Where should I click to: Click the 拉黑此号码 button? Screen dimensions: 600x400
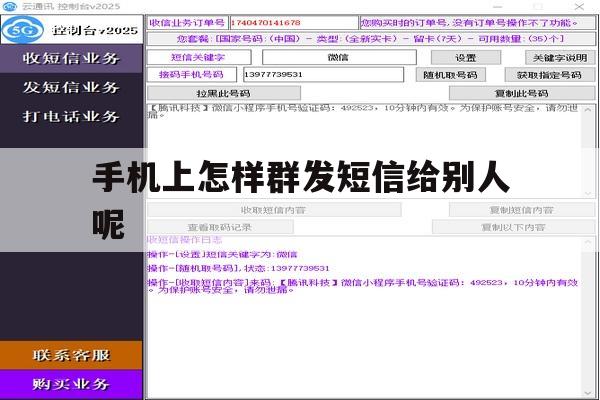coord(224,93)
